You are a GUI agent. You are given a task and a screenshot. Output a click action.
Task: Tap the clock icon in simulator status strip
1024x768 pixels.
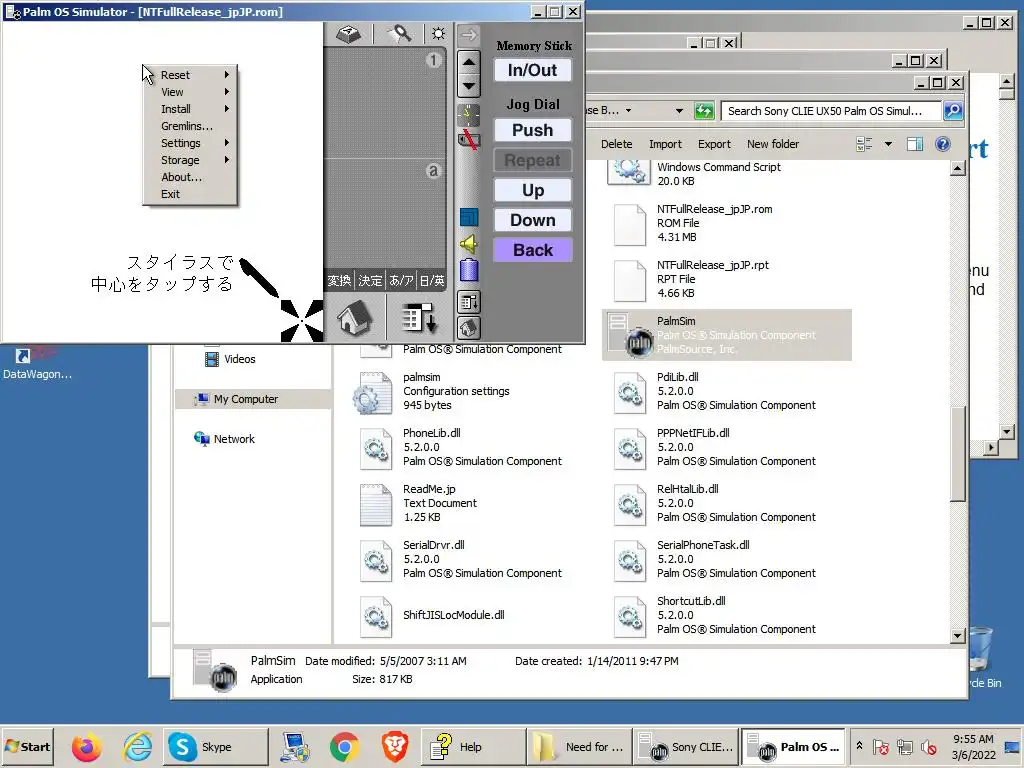pos(468,115)
